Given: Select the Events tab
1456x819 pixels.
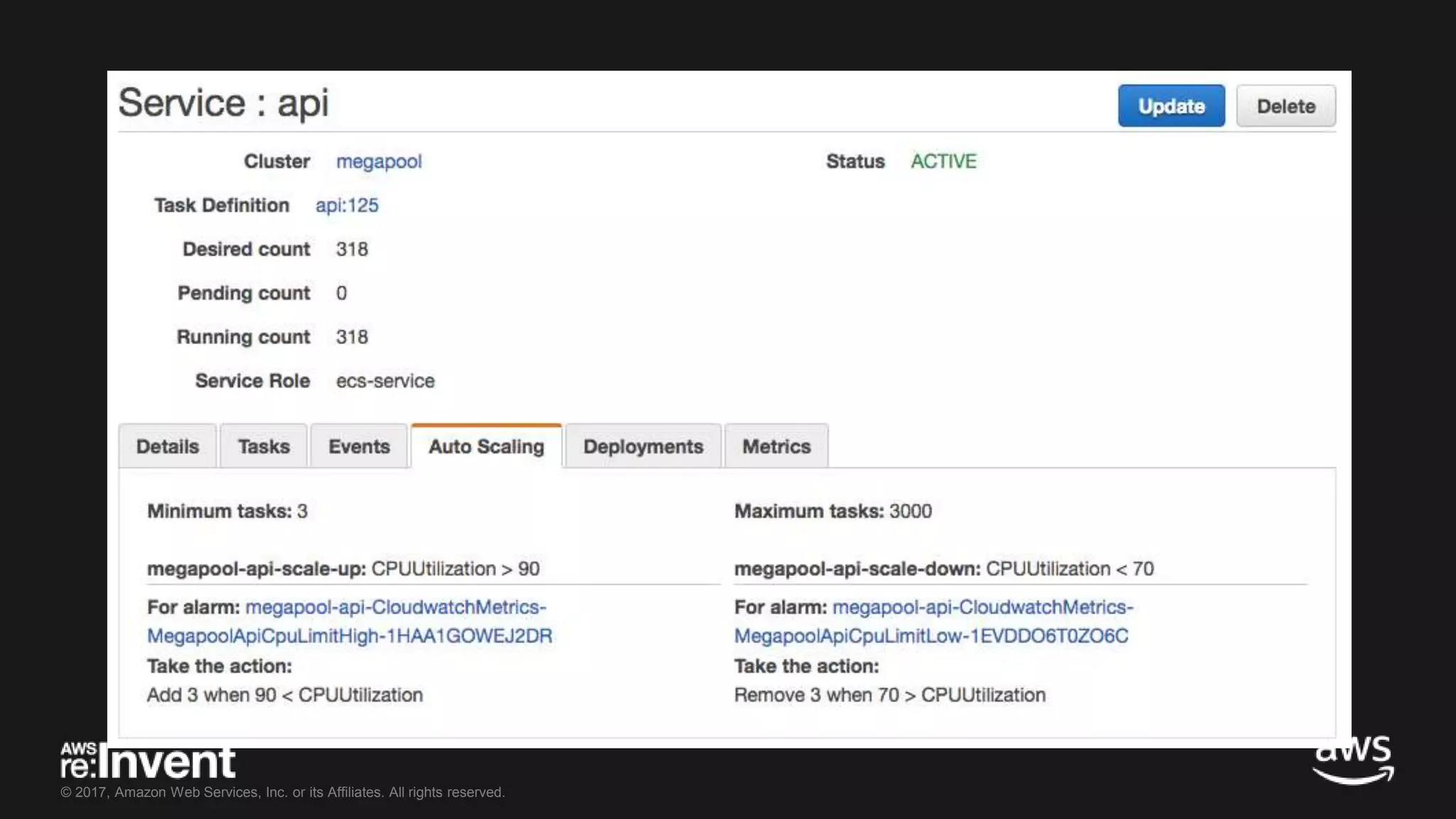Looking at the screenshot, I should [x=359, y=446].
